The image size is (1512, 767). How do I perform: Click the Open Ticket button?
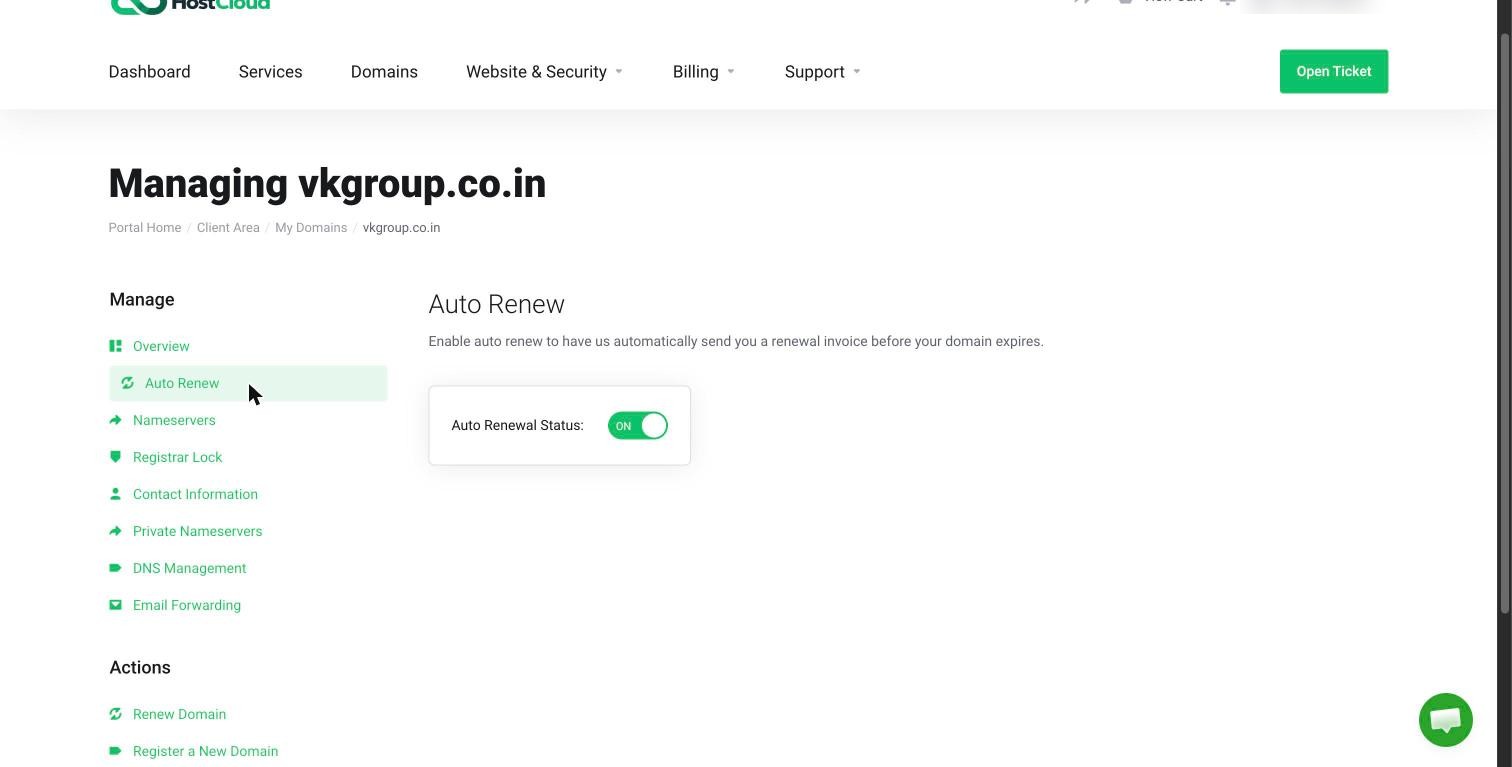click(1334, 71)
